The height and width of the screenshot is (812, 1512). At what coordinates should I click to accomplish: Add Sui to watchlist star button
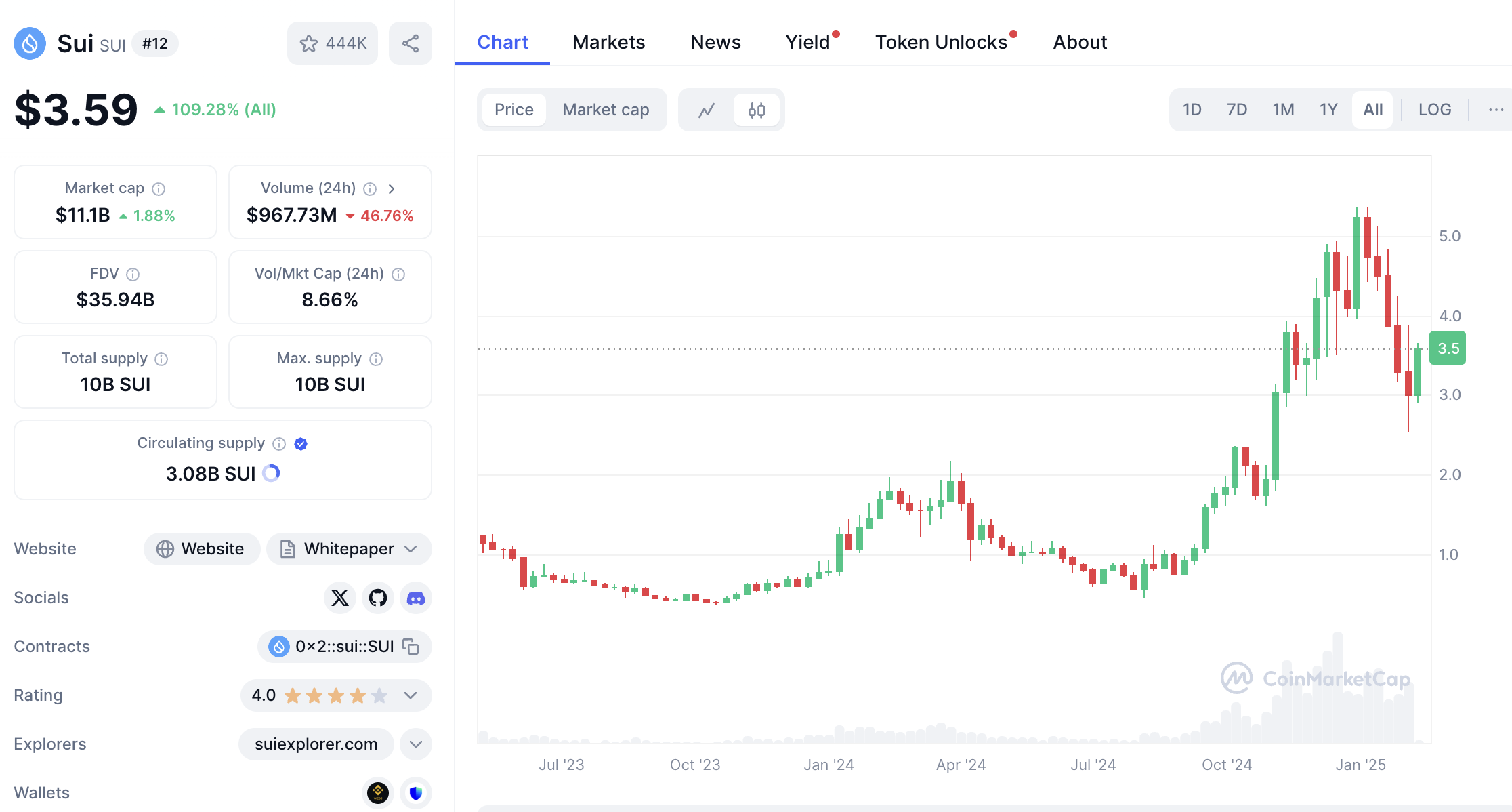click(x=333, y=43)
